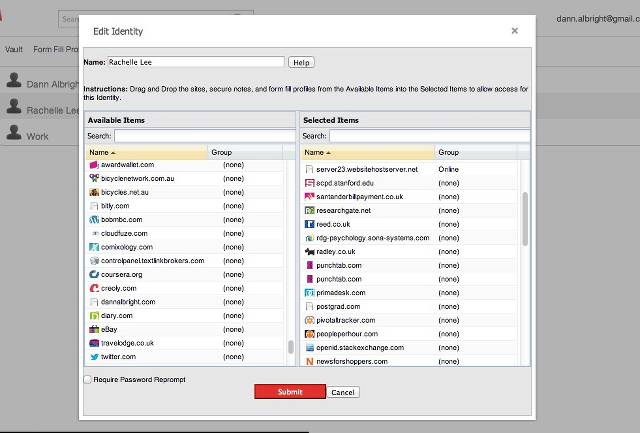Open the Form Fill Profiles tab

(56, 49)
